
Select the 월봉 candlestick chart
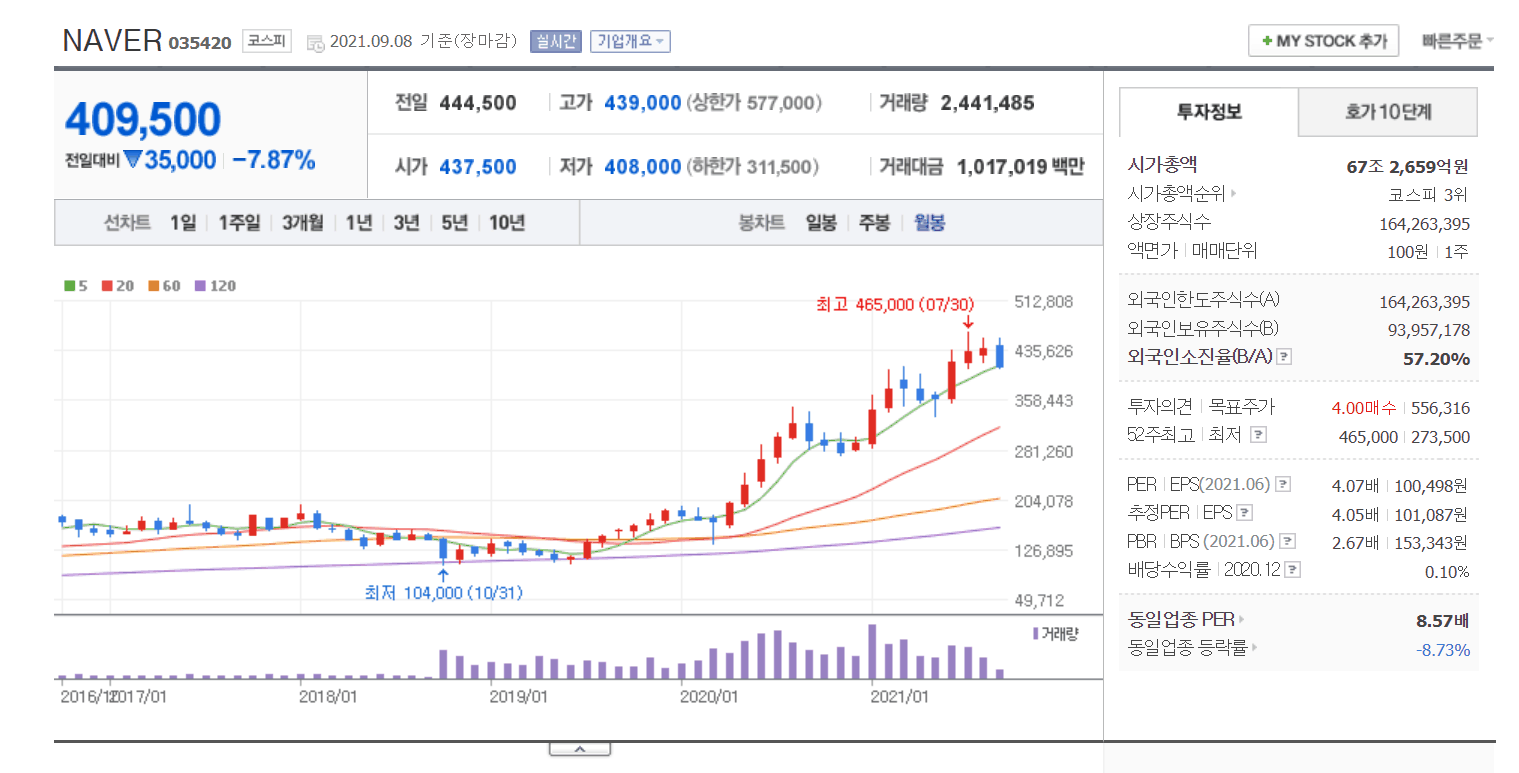tap(929, 223)
